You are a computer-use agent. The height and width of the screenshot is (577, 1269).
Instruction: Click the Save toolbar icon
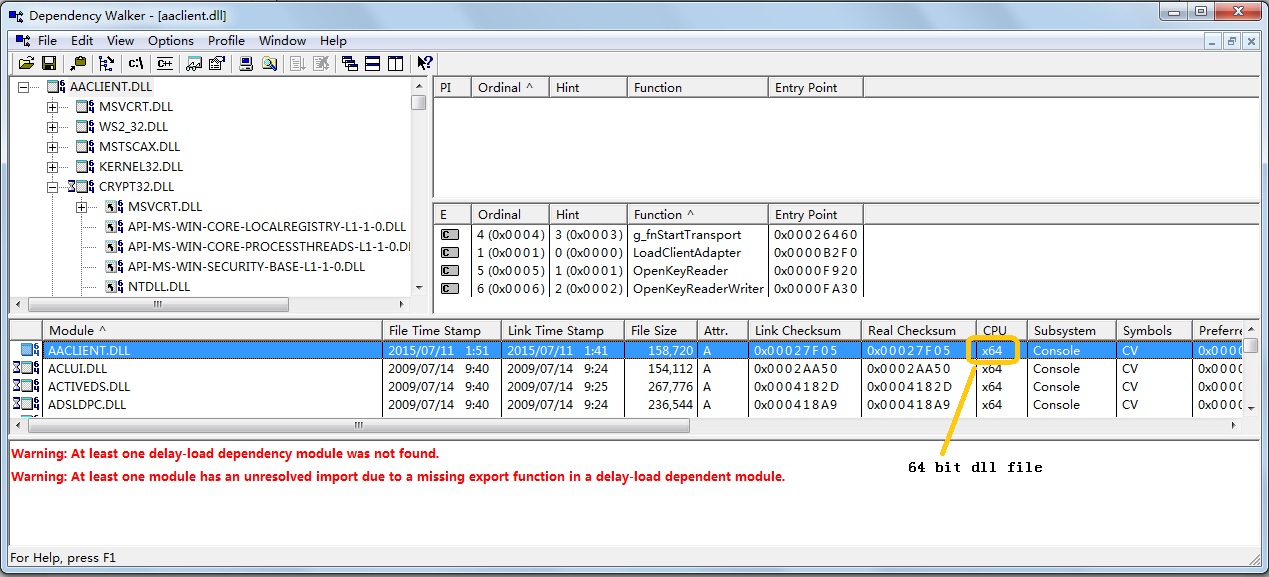[48, 63]
